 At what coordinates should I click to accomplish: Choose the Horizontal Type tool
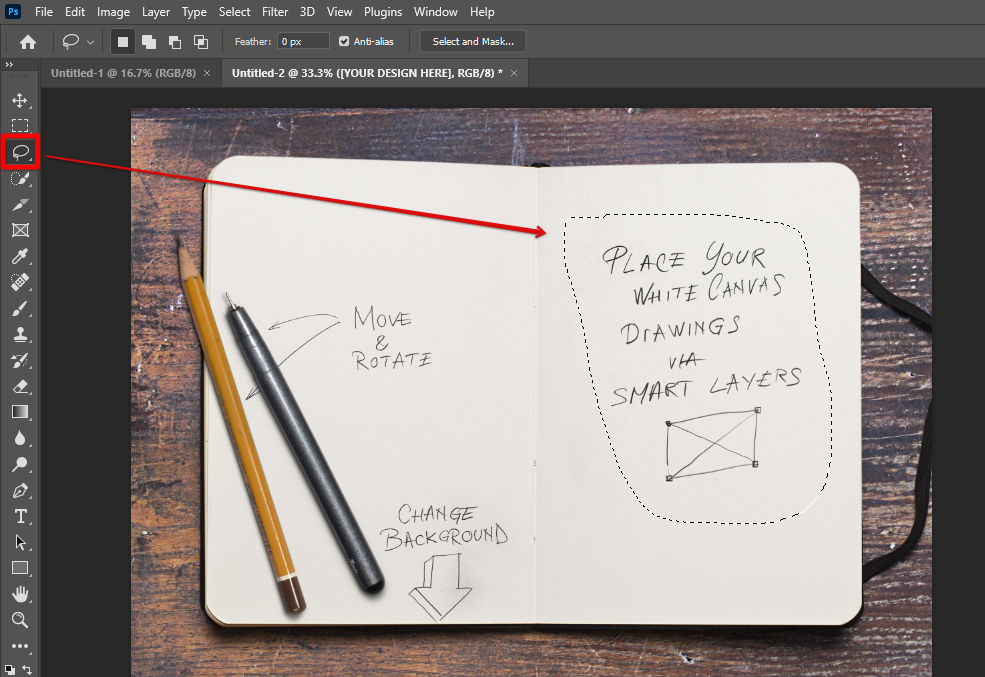point(19,516)
